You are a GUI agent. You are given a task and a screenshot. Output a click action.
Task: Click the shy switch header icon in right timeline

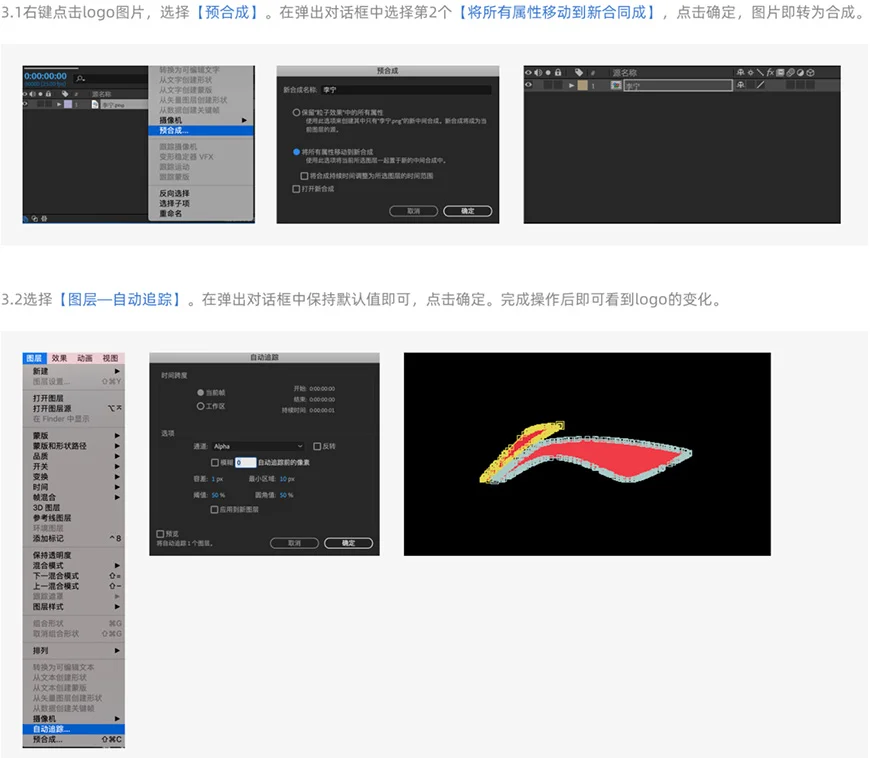[x=741, y=73]
